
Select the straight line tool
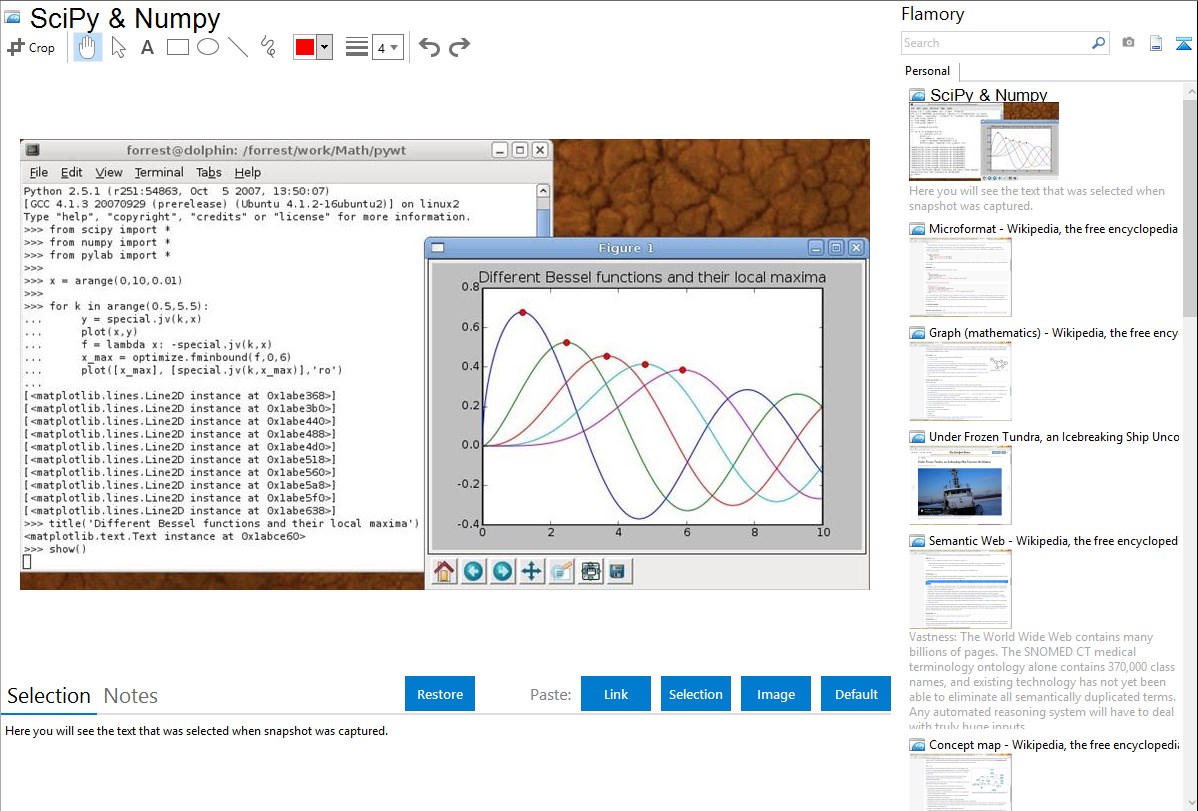click(238, 47)
